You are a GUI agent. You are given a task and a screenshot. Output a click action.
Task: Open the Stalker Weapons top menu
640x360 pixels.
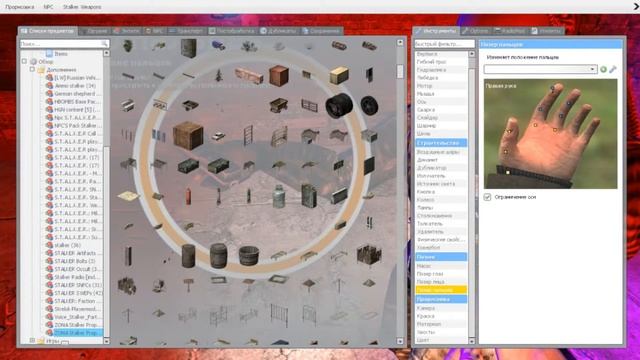pos(82,7)
